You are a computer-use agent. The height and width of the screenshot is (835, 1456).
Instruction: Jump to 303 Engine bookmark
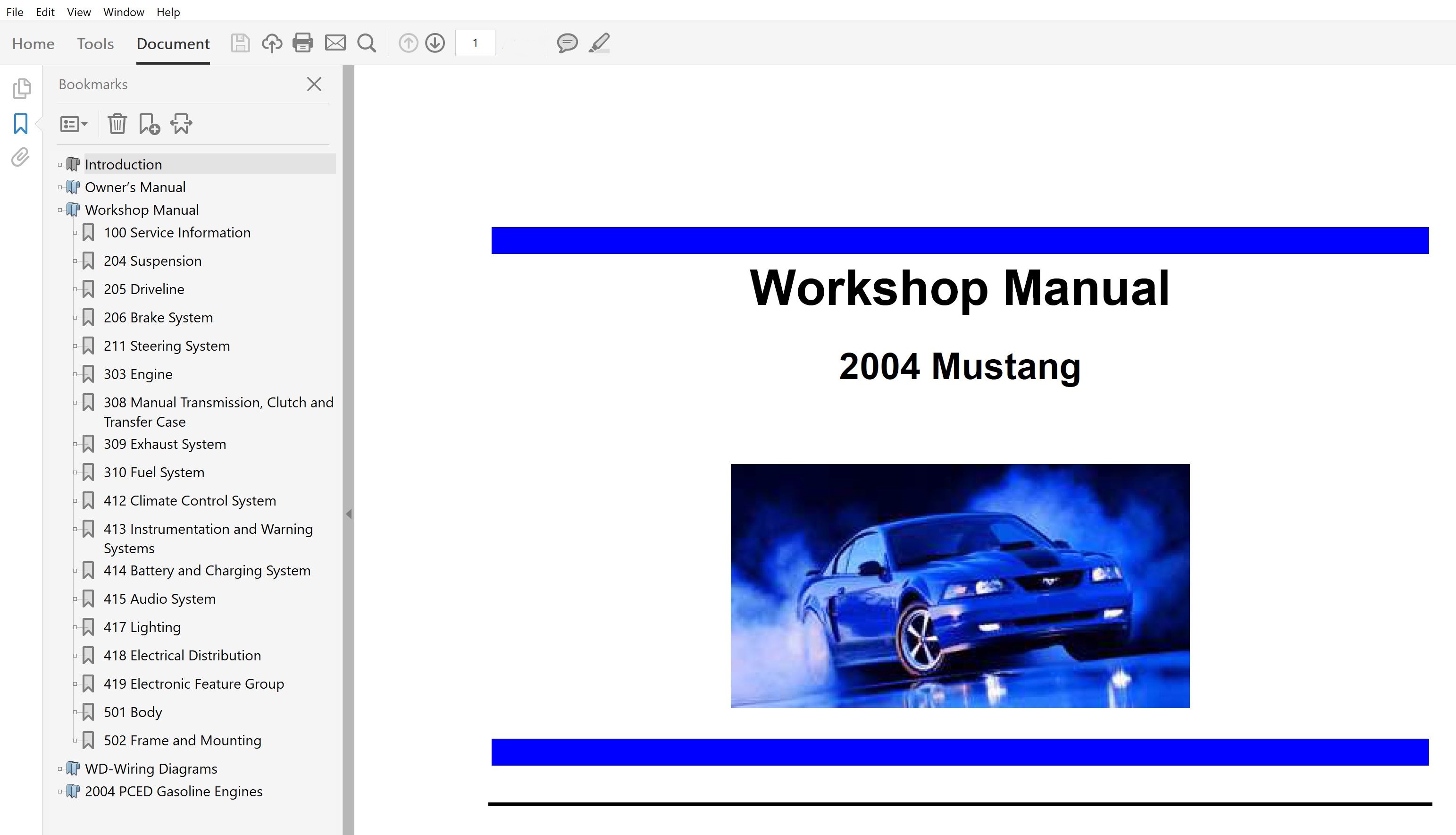pyautogui.click(x=138, y=374)
